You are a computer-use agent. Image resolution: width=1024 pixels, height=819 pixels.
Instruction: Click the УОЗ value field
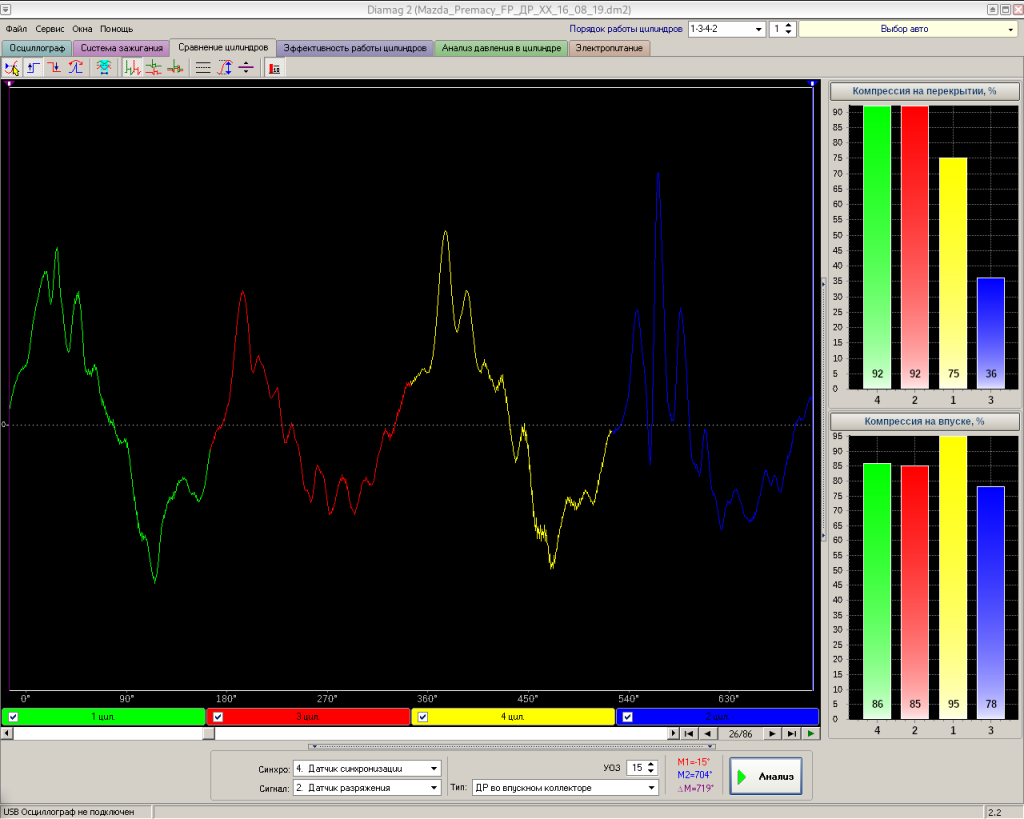click(x=636, y=768)
